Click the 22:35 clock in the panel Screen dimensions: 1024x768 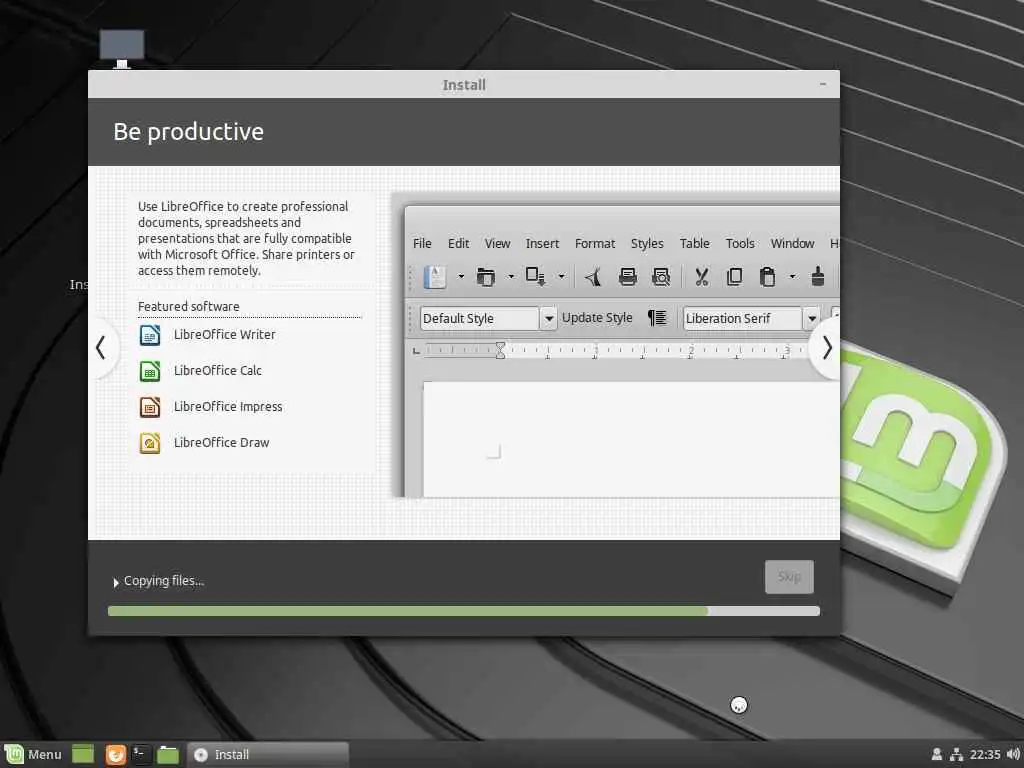point(985,754)
